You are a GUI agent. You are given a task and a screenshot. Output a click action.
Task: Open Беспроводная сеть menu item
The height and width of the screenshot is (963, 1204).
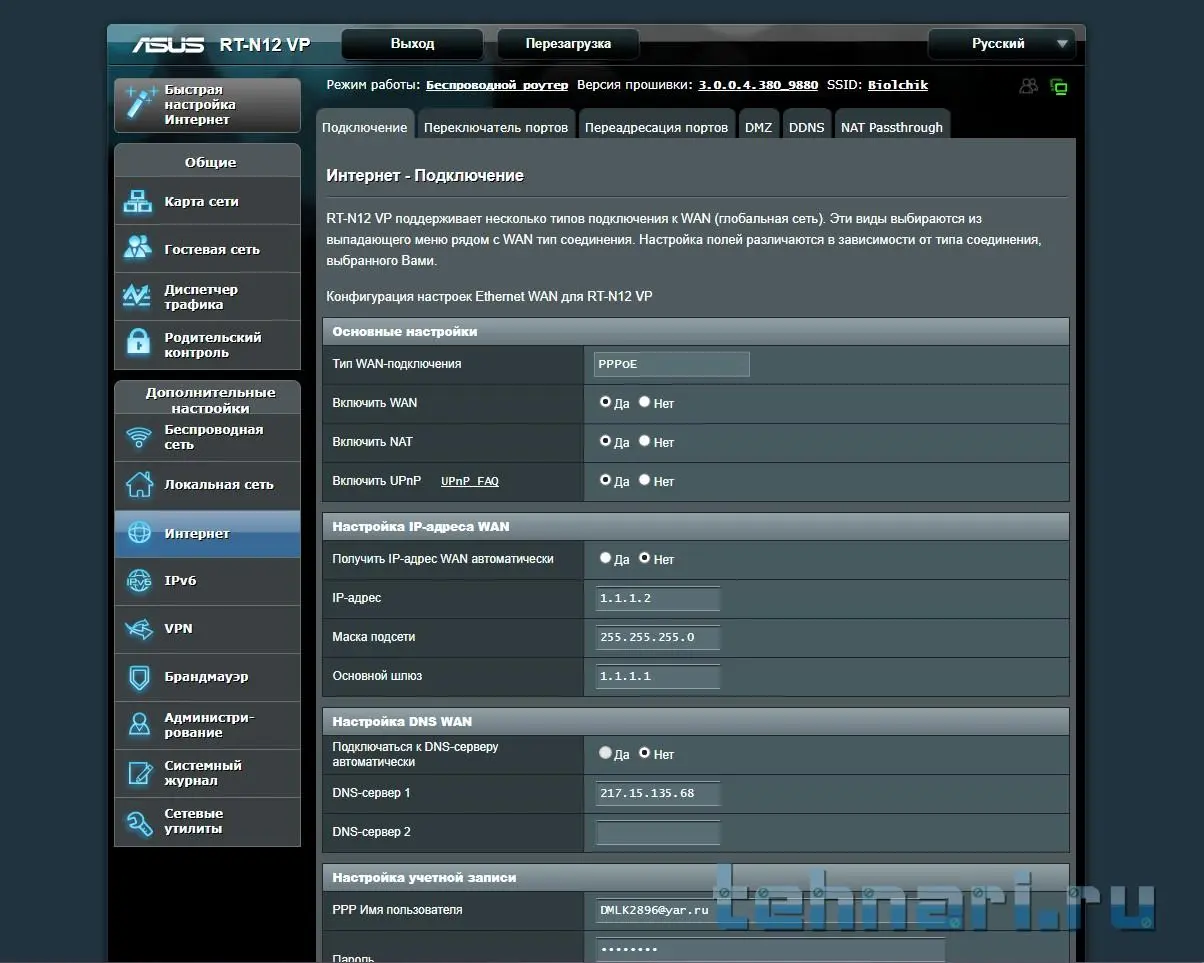pyautogui.click(x=207, y=437)
